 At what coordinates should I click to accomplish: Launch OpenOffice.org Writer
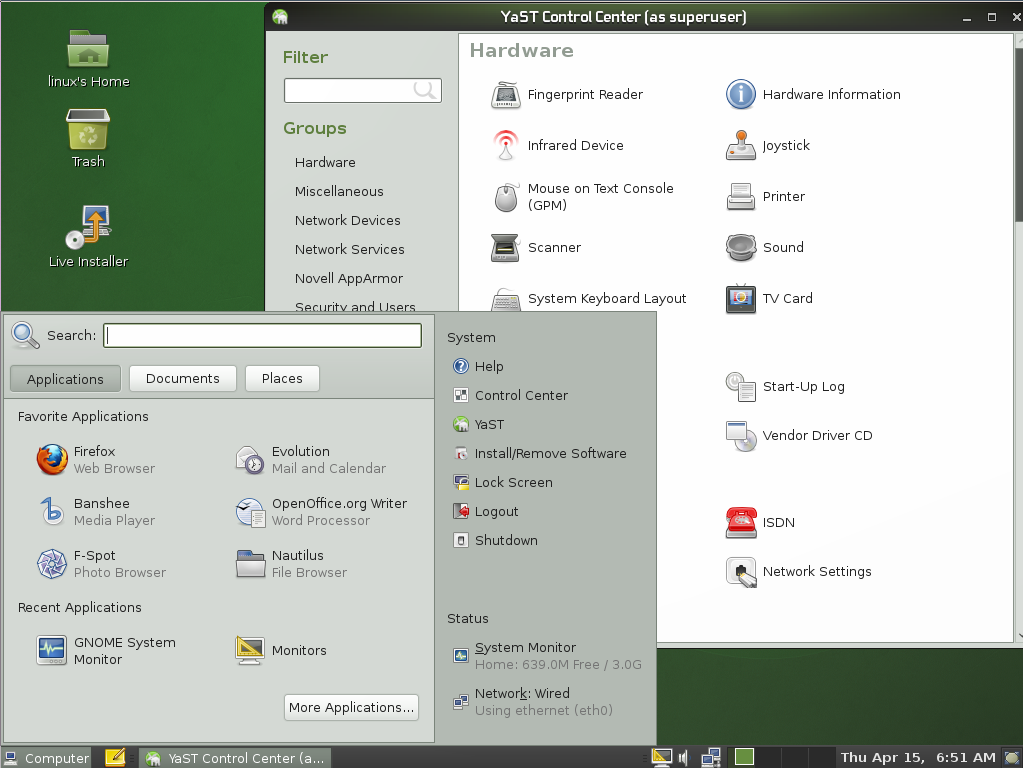pyautogui.click(x=321, y=512)
